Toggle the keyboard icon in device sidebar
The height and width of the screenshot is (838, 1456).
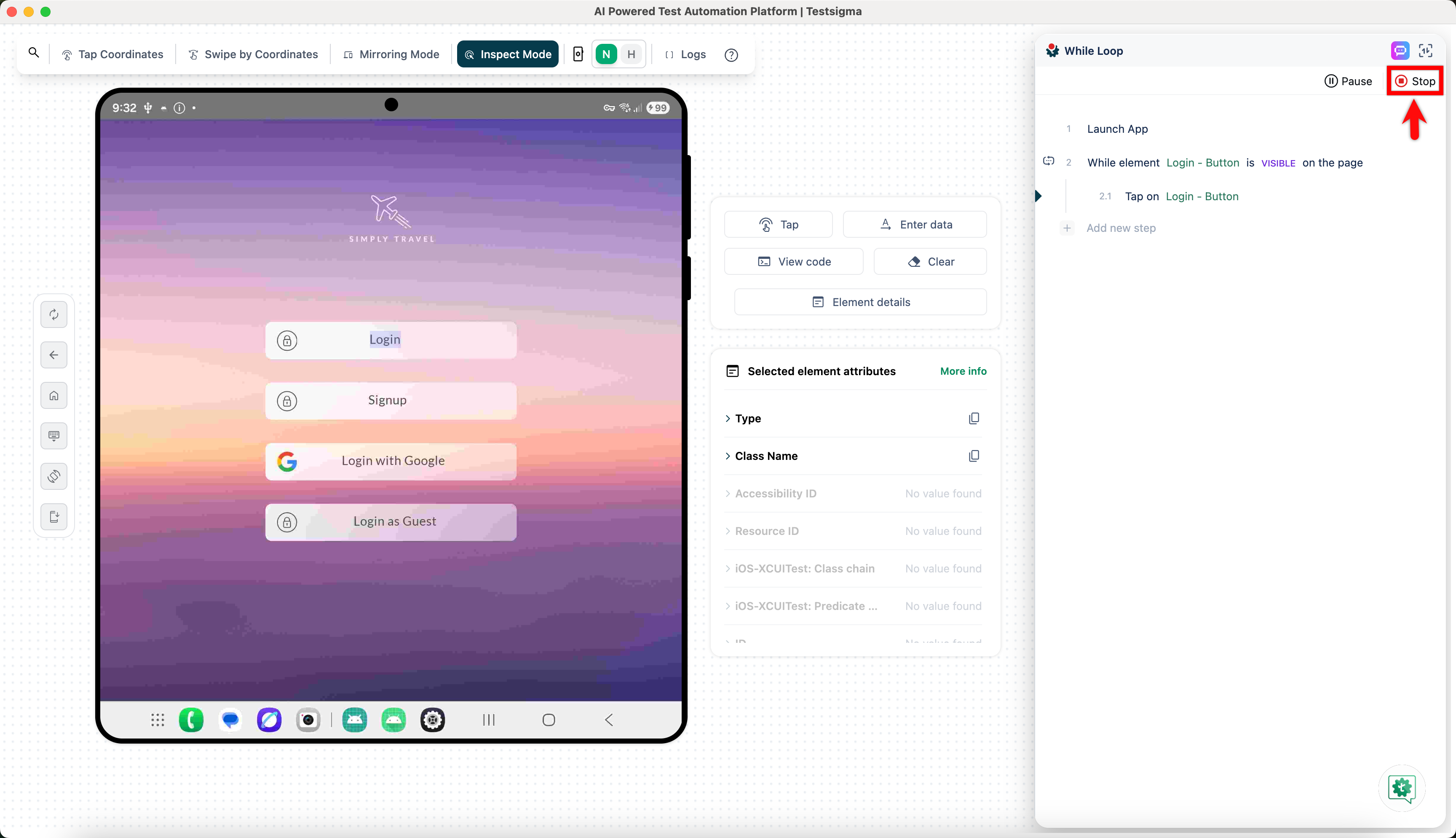[x=54, y=436]
